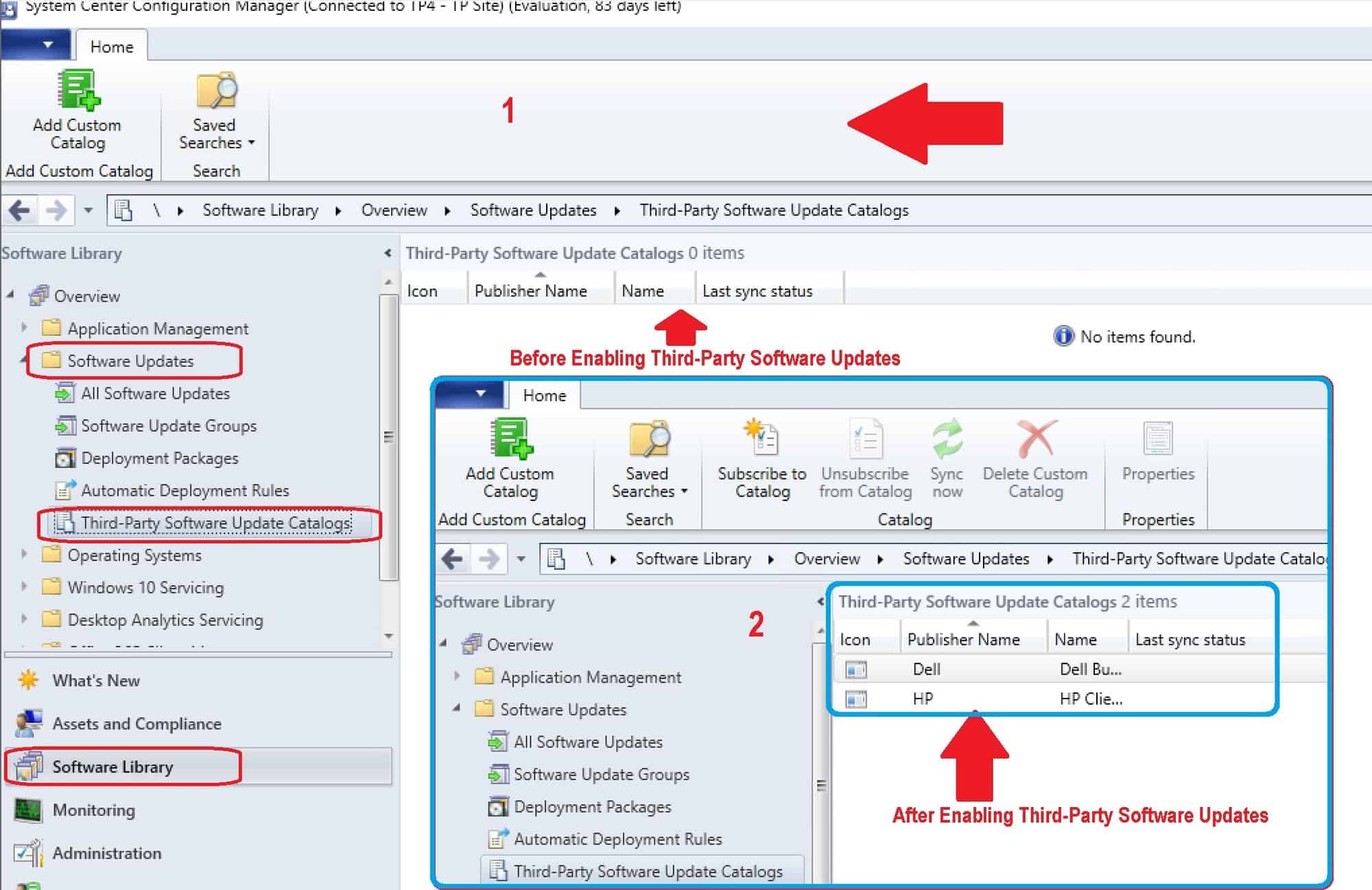Select Home ribbon tab in the main window
1372x890 pixels.
[x=112, y=47]
